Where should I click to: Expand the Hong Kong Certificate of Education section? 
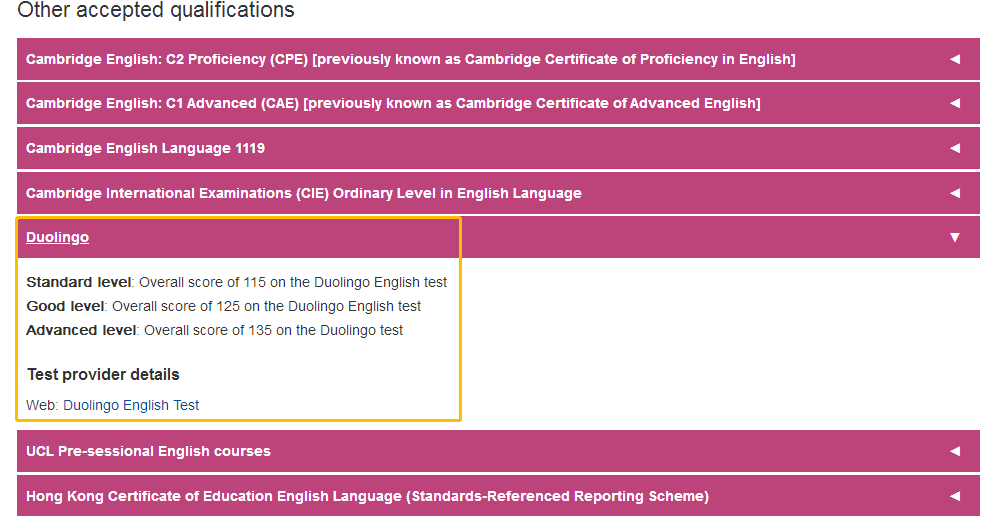[498, 496]
